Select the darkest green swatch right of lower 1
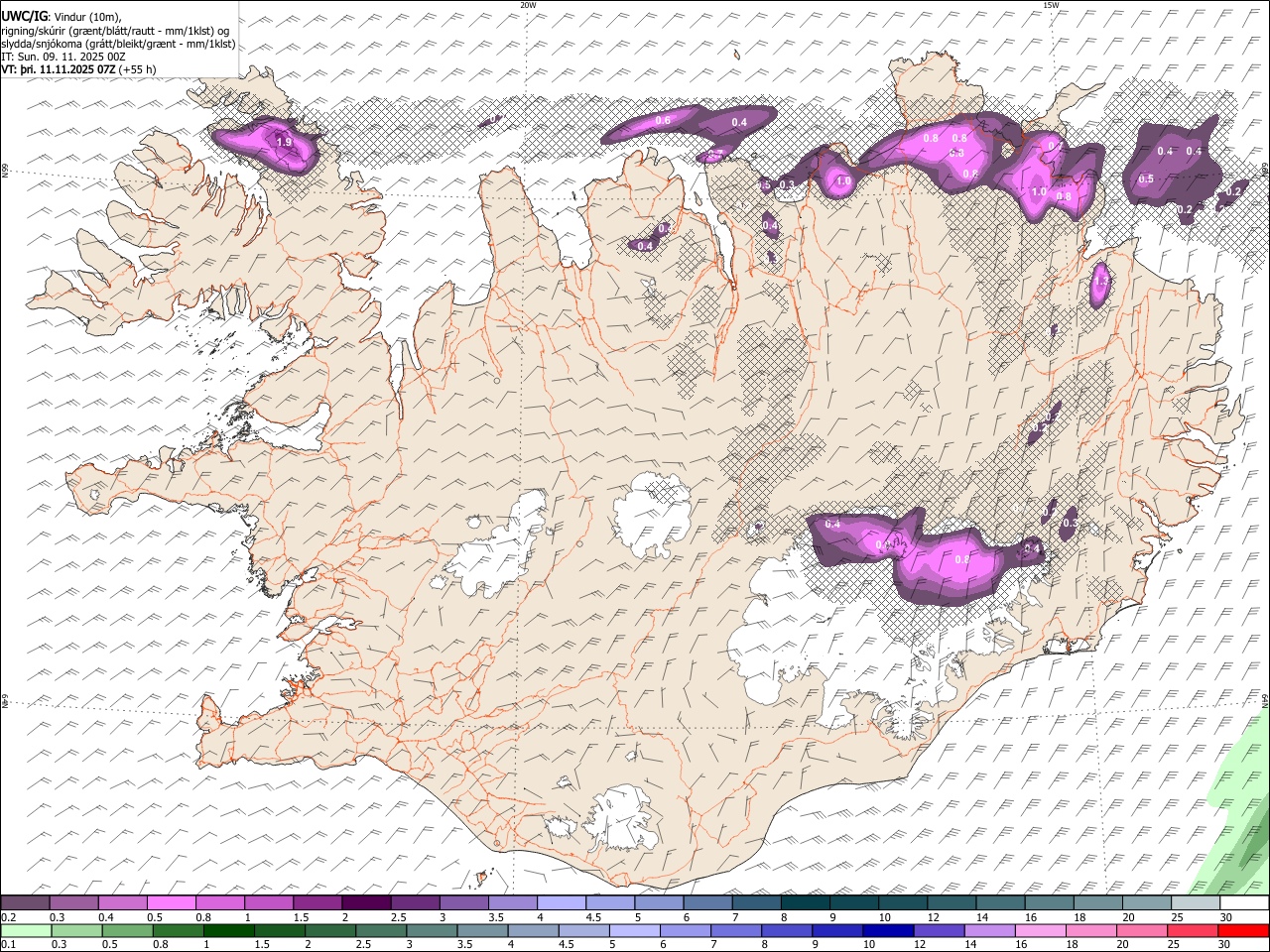The width and height of the screenshot is (1270, 952). tap(228, 930)
